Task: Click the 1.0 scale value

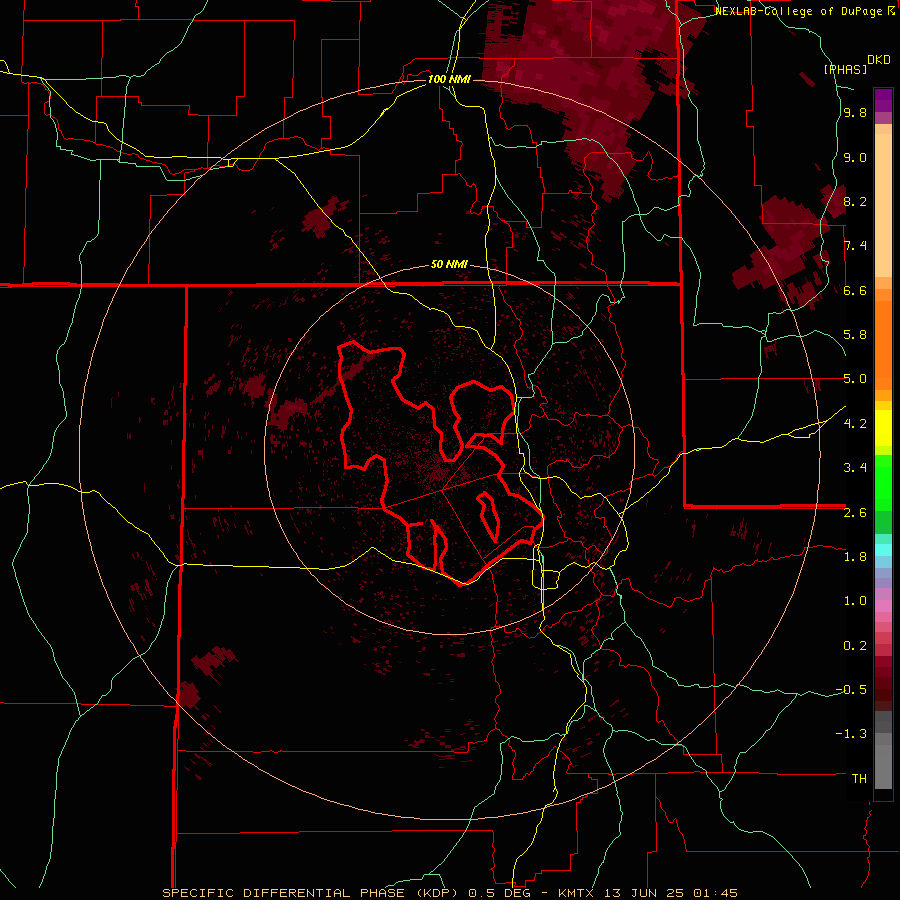Action: tap(855, 601)
